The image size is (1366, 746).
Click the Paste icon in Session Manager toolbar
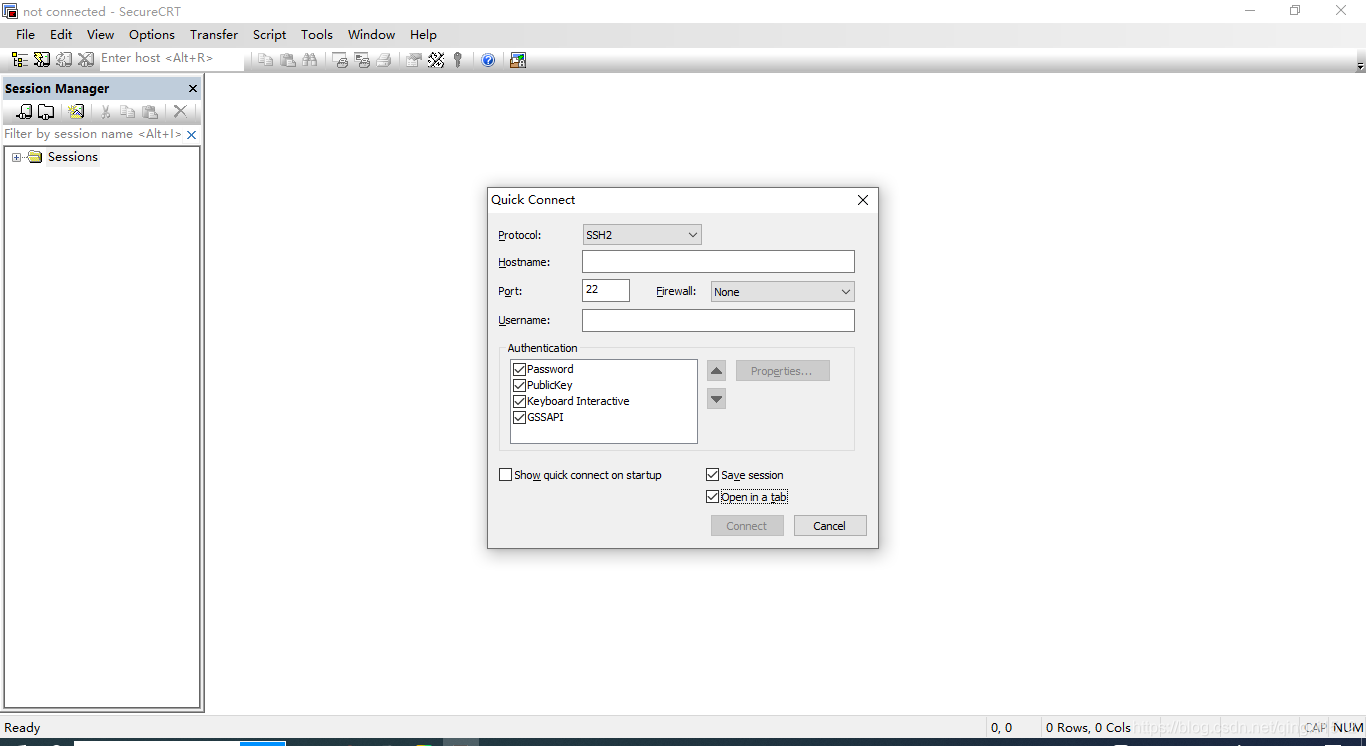(150, 112)
